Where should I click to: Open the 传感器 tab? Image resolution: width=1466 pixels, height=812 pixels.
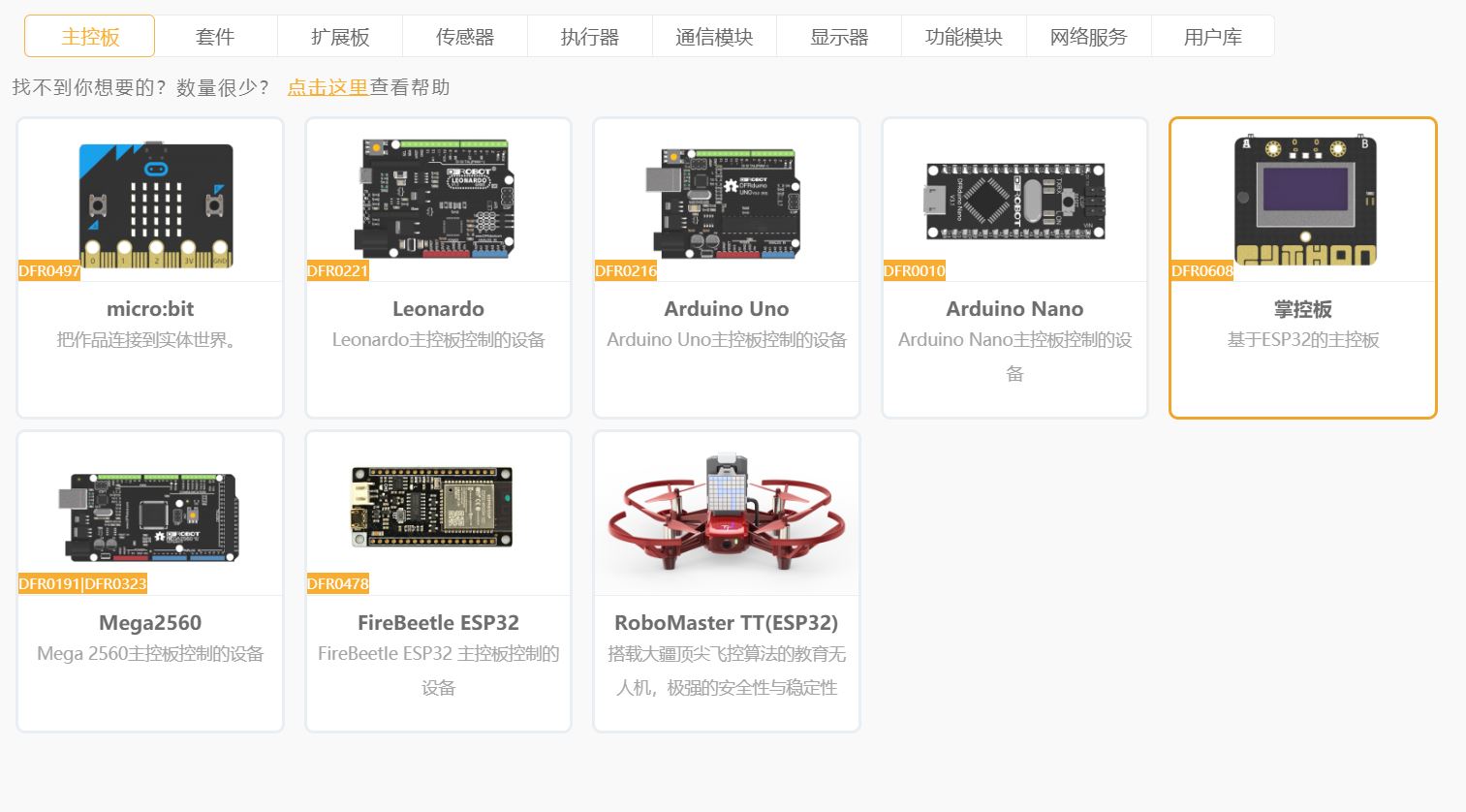pyautogui.click(x=465, y=37)
